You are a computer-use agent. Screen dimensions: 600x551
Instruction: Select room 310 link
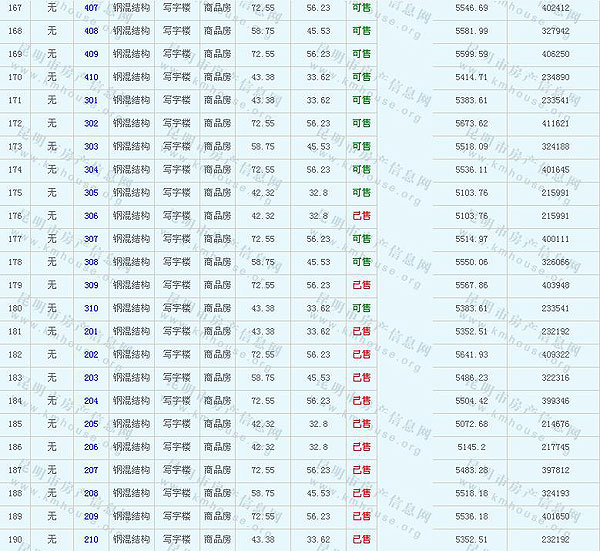(91, 308)
